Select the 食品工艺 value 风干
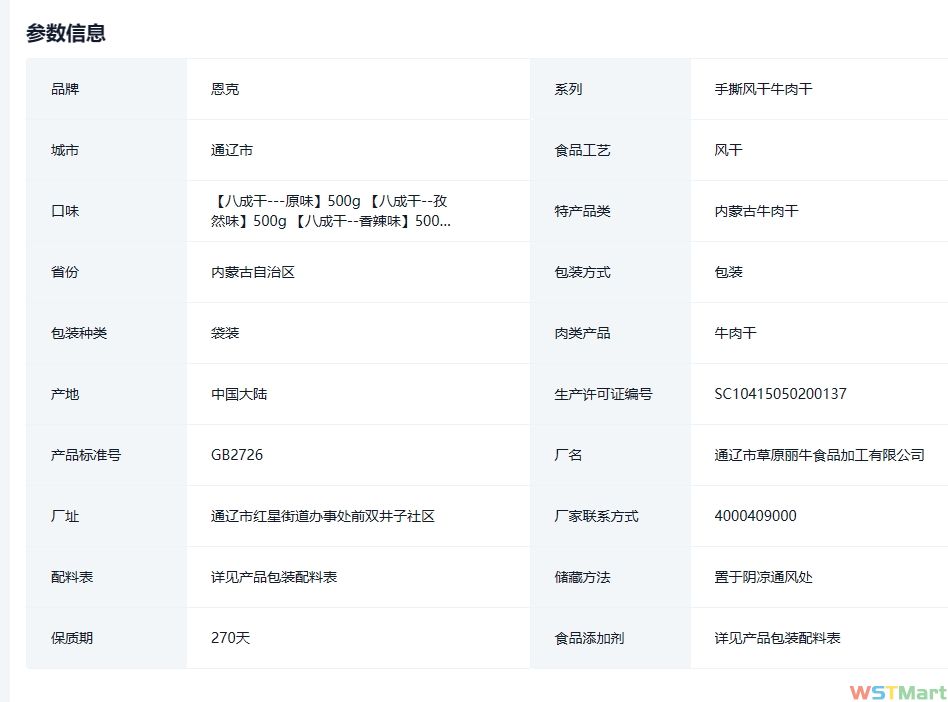The height and width of the screenshot is (702, 948). click(728, 150)
